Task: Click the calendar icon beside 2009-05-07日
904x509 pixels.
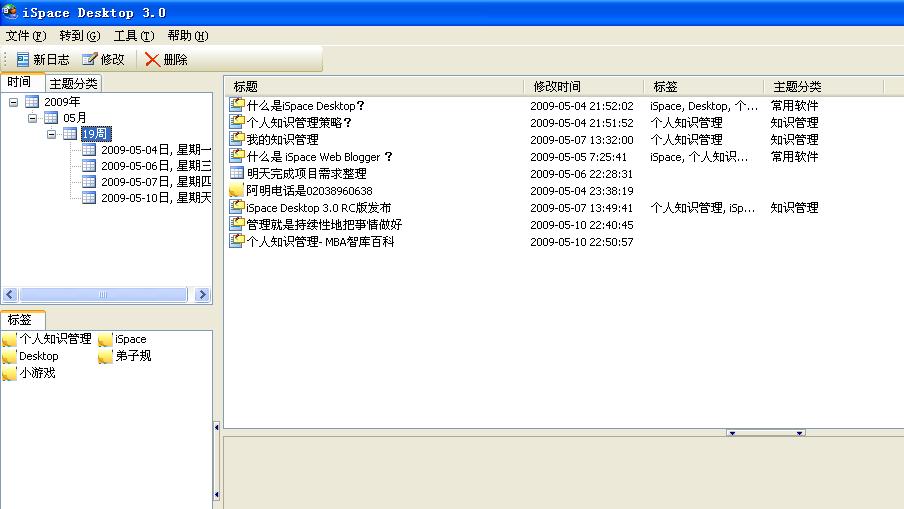Action: pos(89,182)
